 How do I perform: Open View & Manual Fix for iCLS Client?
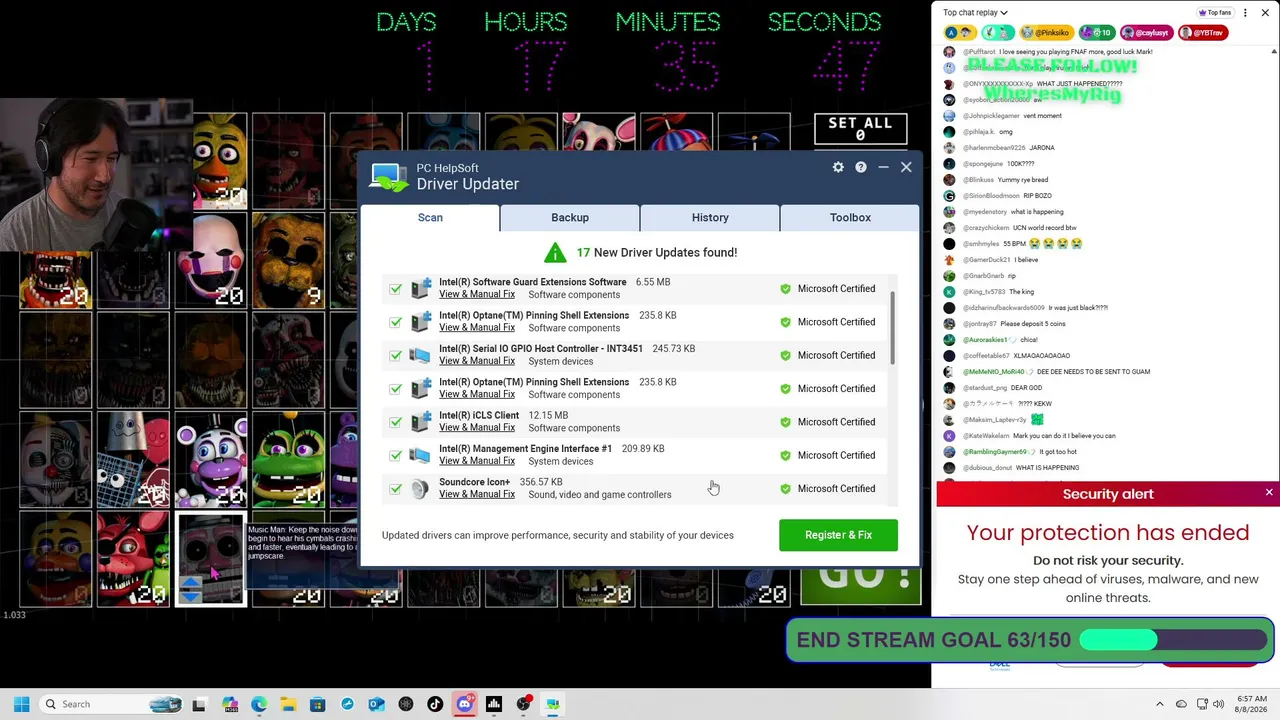pyautogui.click(x=477, y=428)
